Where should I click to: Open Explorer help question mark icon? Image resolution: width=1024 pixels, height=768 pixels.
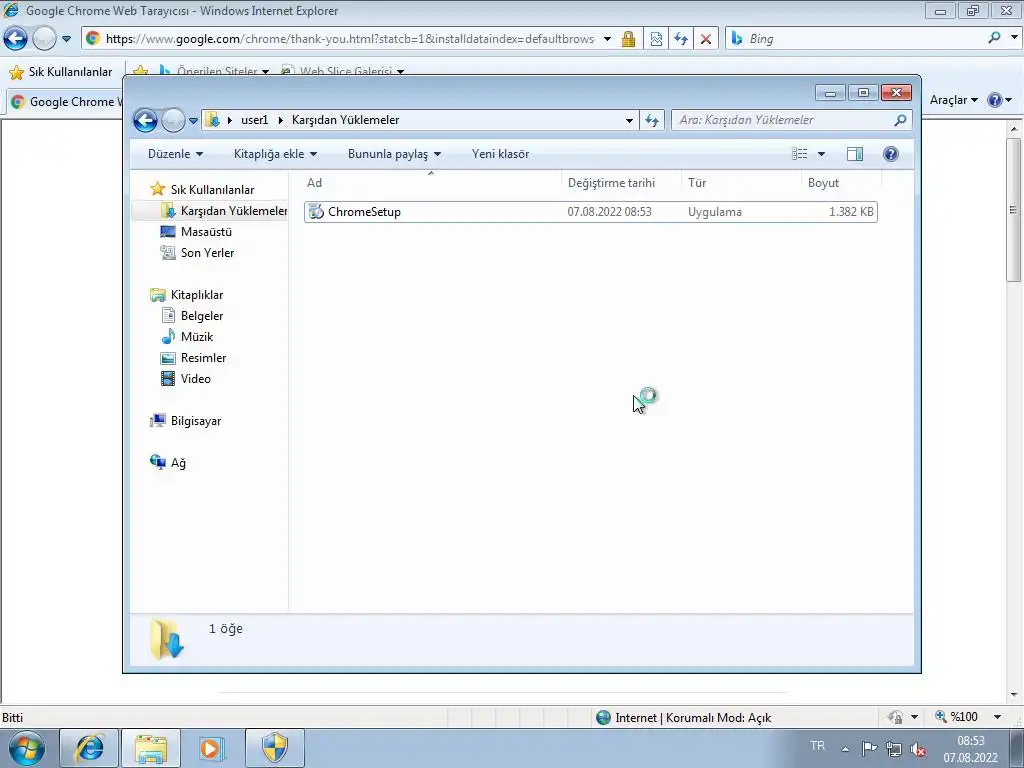[890, 154]
